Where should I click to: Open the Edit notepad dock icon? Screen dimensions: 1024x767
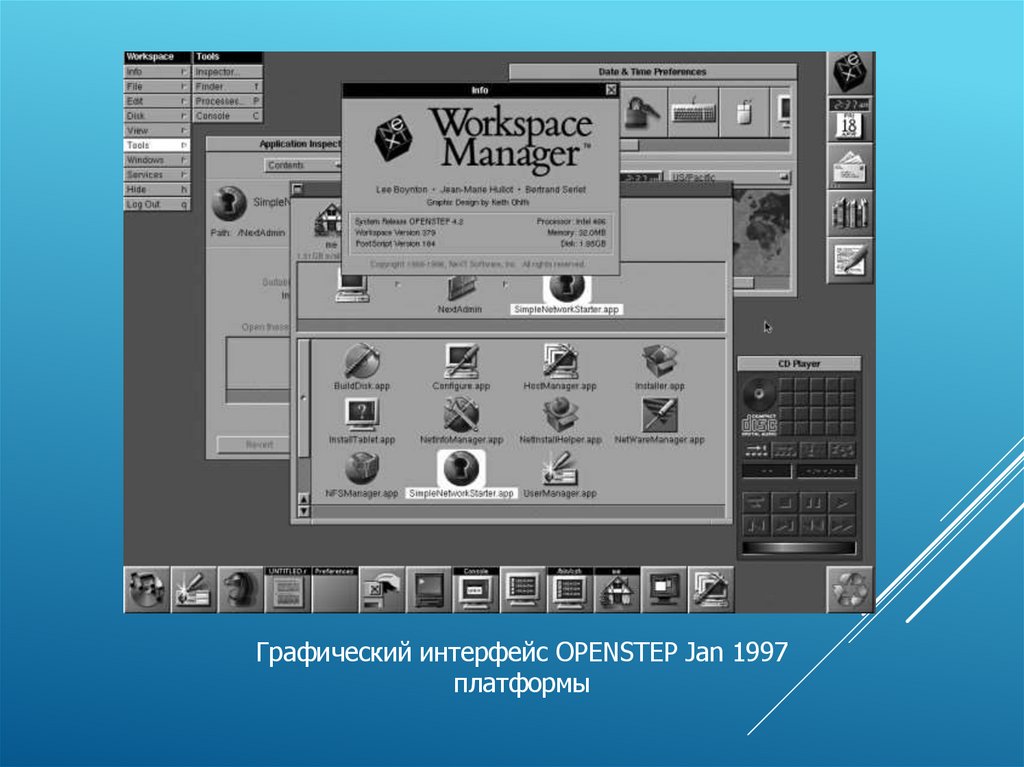pyautogui.click(x=850, y=260)
